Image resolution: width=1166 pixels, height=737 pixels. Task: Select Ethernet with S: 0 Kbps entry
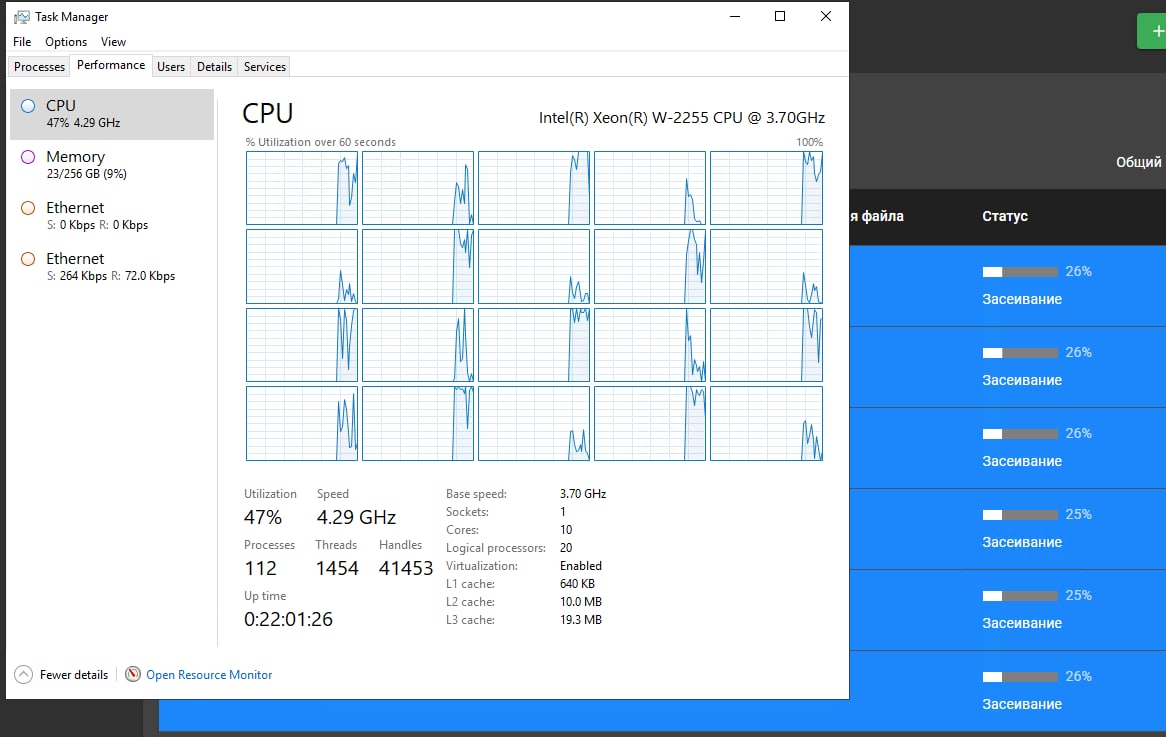click(112, 216)
